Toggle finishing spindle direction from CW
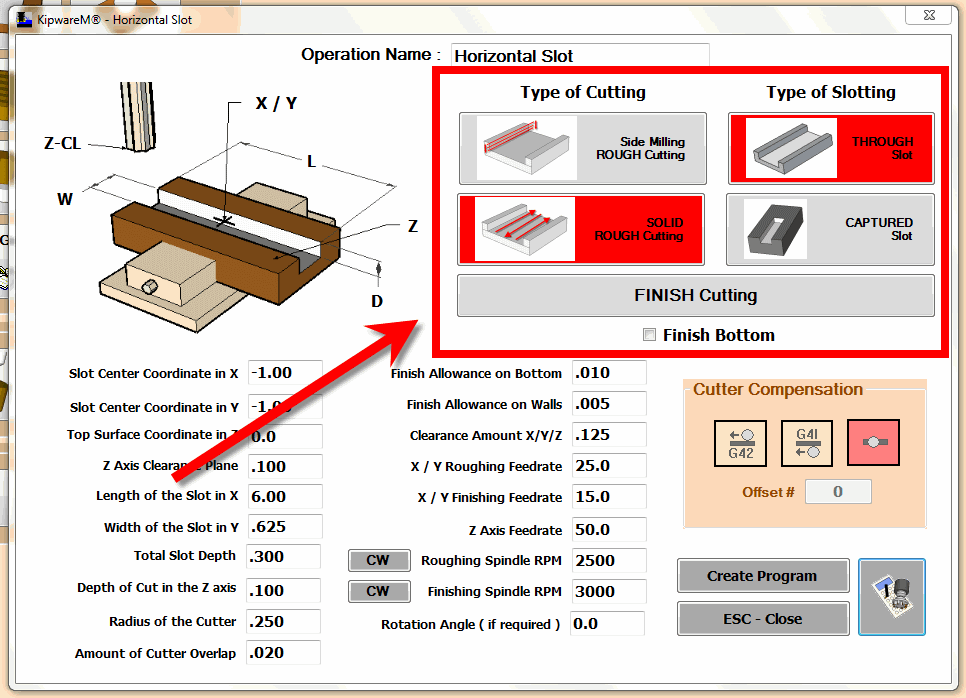 click(379, 591)
